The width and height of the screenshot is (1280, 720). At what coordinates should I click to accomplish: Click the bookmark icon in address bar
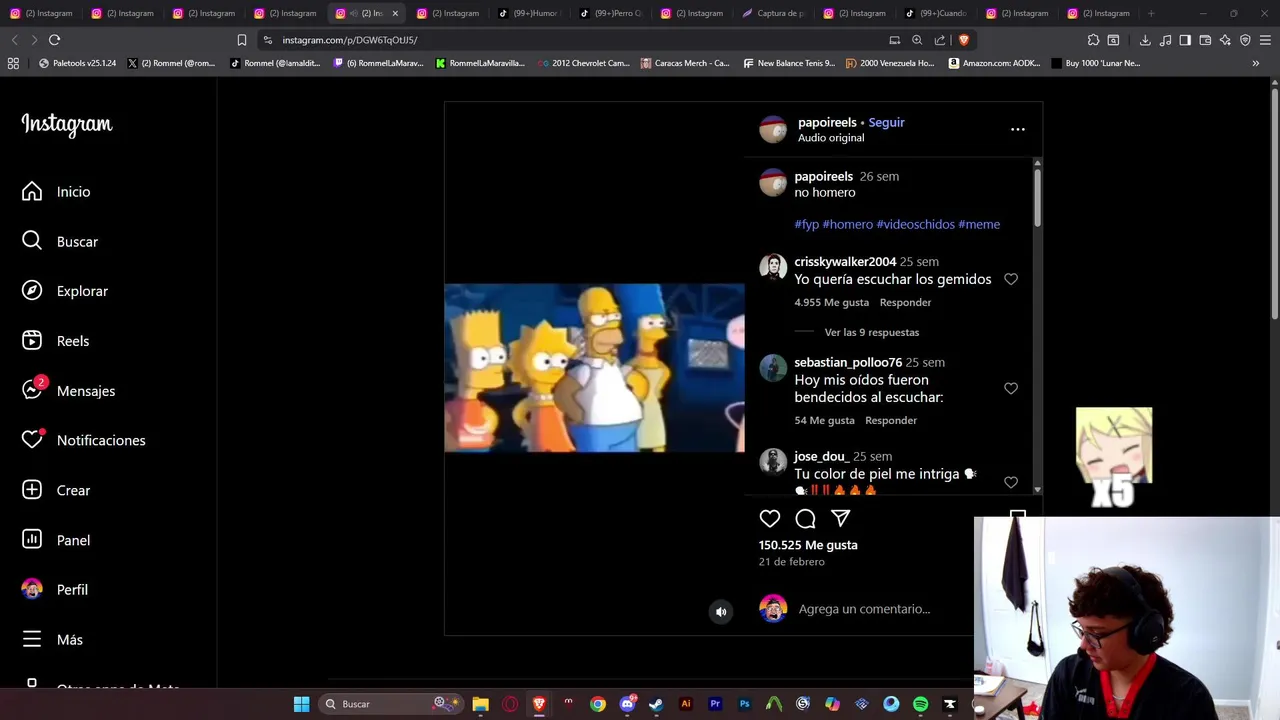(x=241, y=40)
